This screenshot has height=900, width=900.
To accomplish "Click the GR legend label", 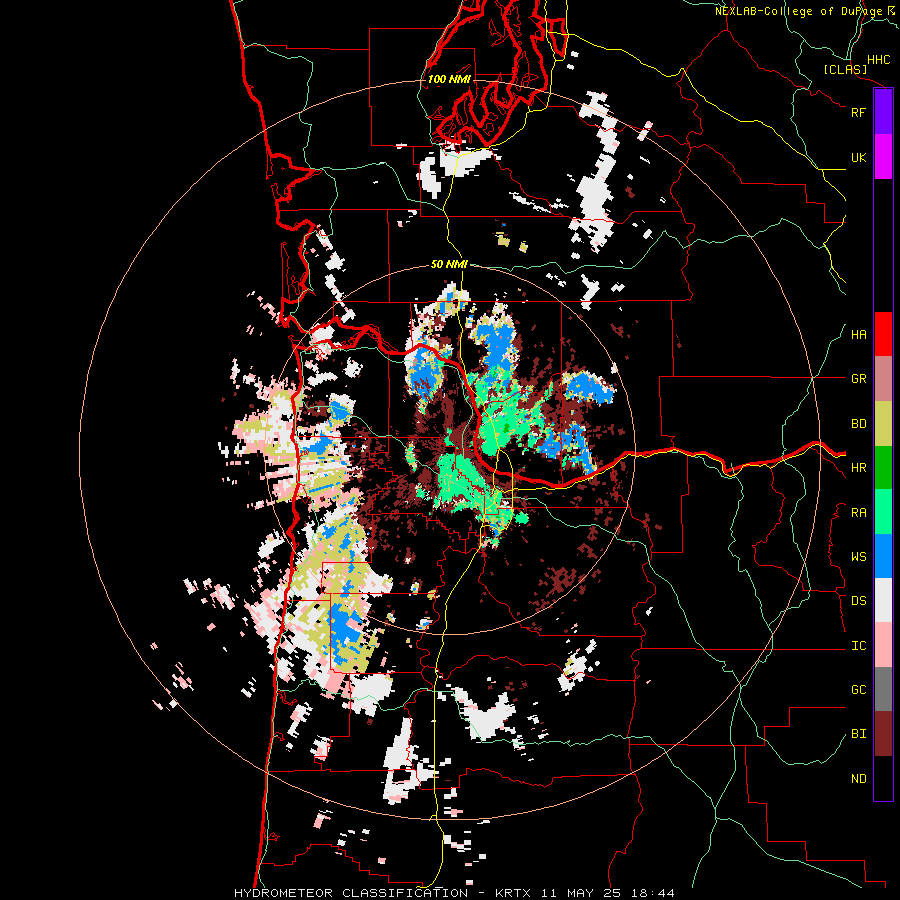I will 858,379.
